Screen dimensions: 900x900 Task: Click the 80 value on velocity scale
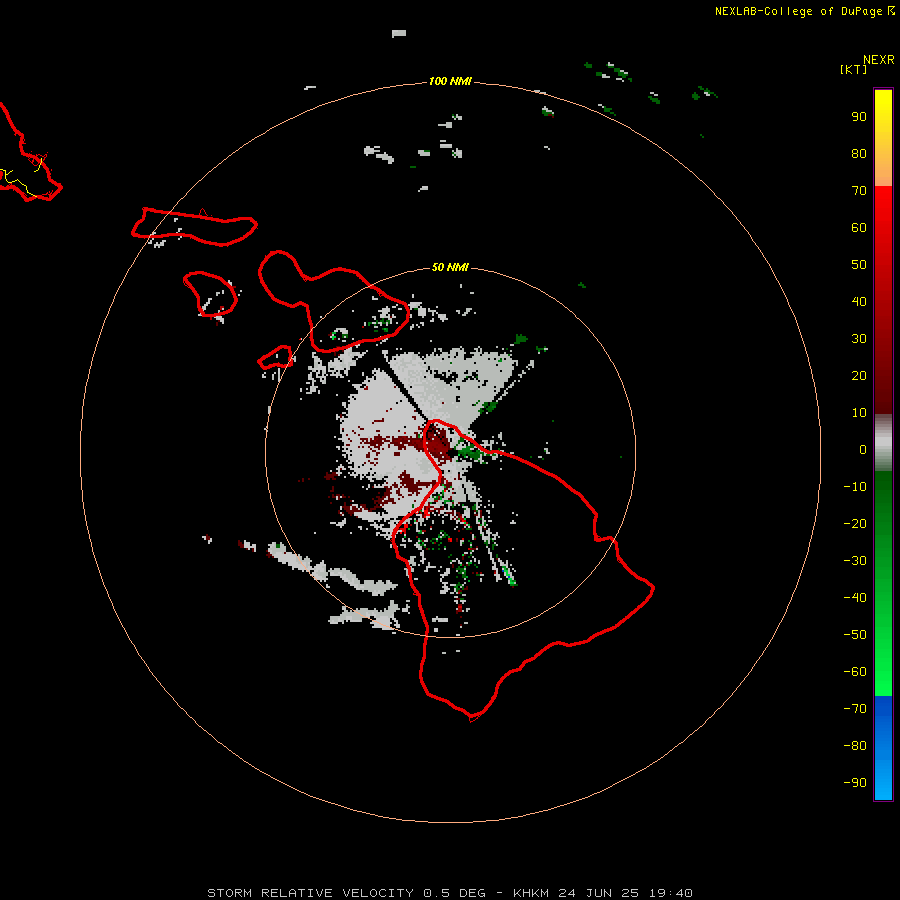pyautogui.click(x=859, y=154)
